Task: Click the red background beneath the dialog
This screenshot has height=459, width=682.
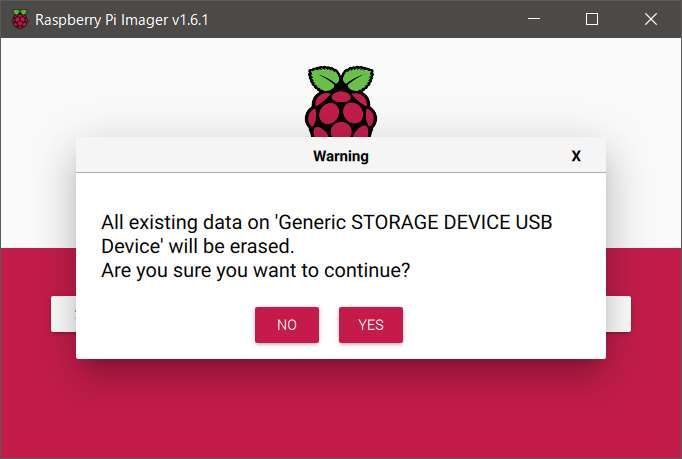Action: tap(341, 409)
